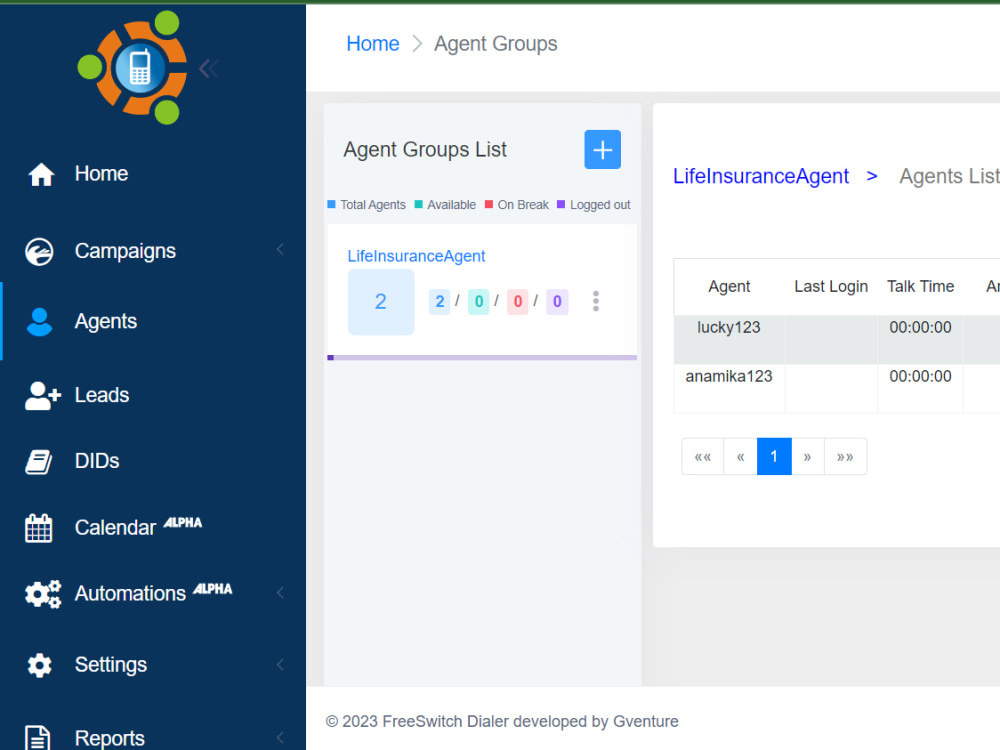Open Settings using the gear icon

(40, 664)
